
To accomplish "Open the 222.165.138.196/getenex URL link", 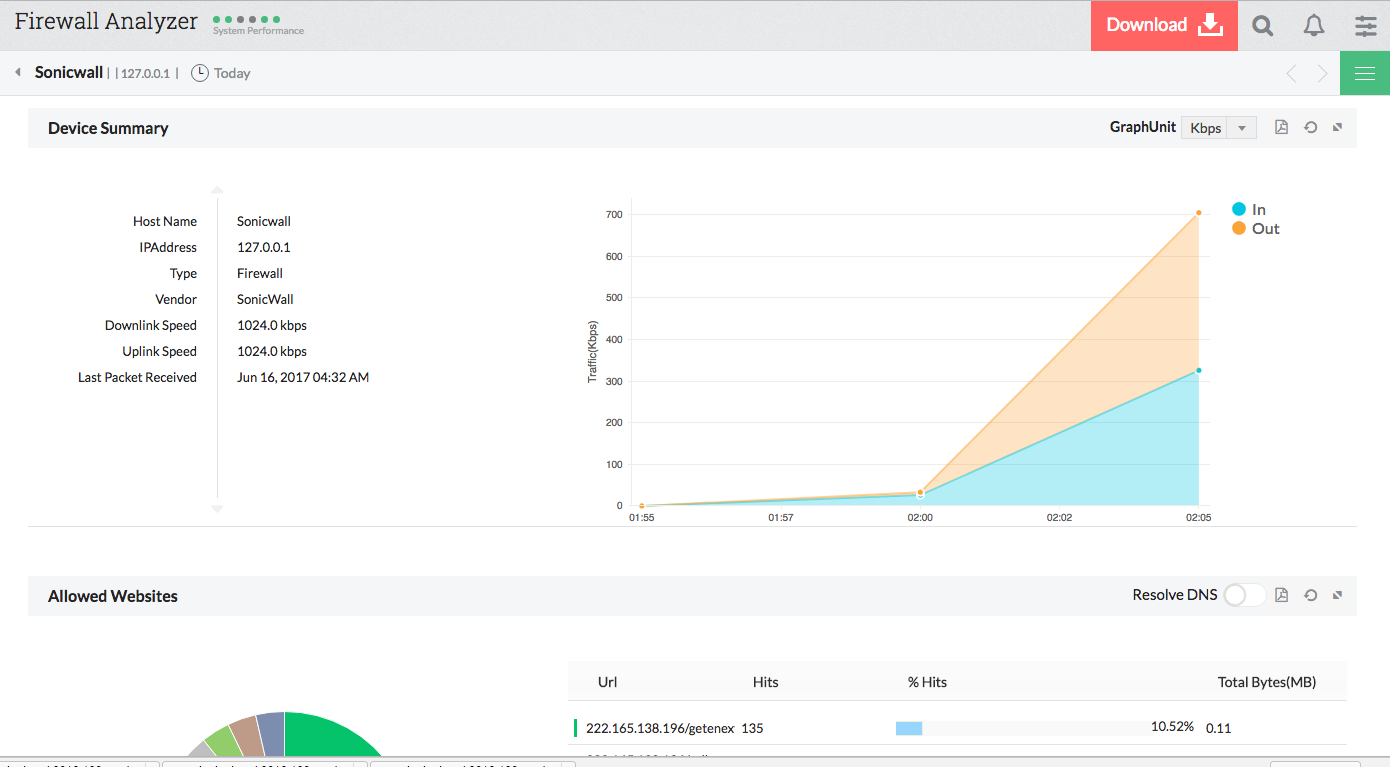I will pyautogui.click(x=662, y=728).
